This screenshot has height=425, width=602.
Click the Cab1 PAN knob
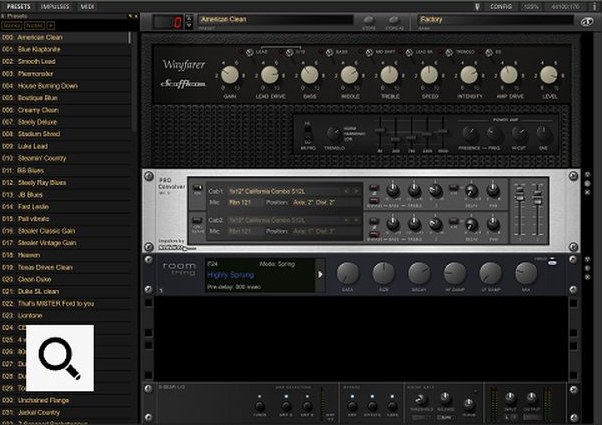coord(493,190)
